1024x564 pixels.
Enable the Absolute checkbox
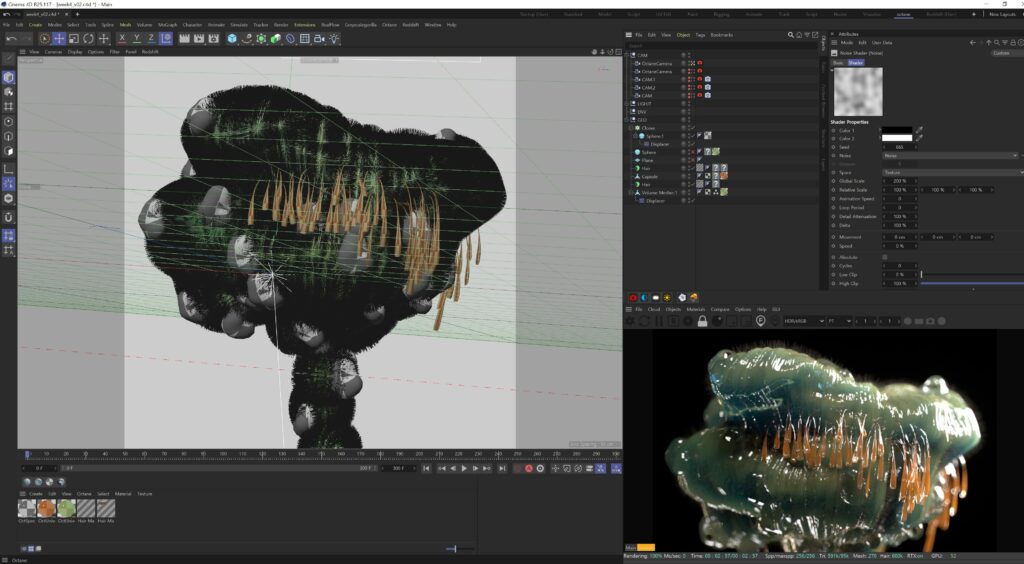click(884, 257)
